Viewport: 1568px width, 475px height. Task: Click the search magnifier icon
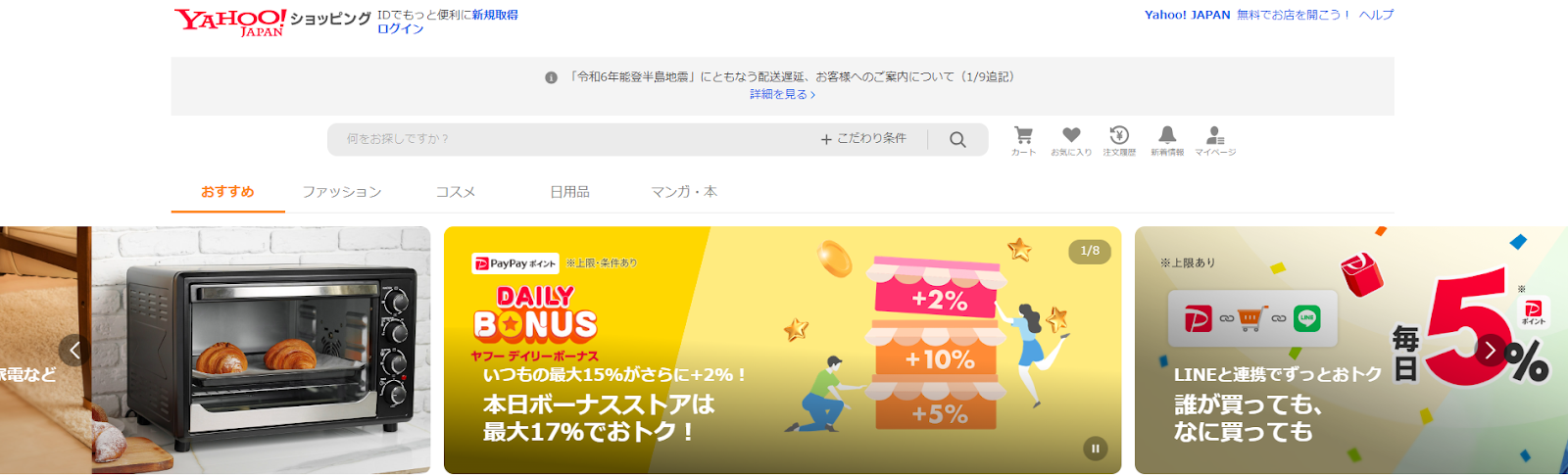(957, 139)
